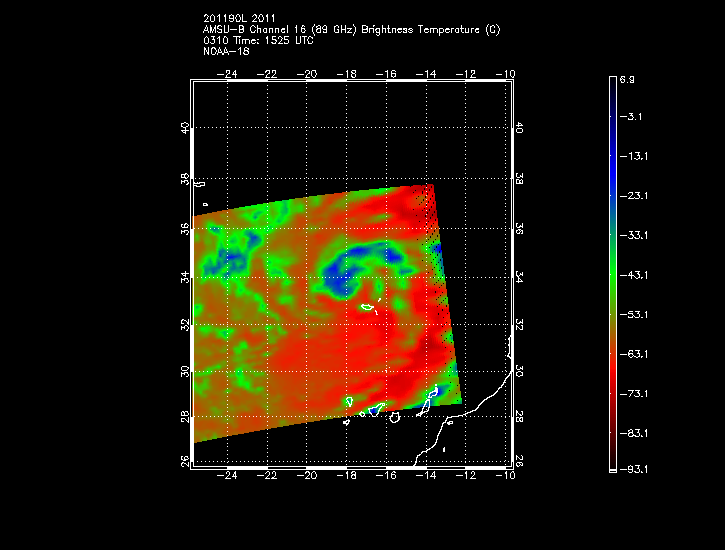Click the 40 latitude label on left axis
The width and height of the screenshot is (725, 550).
(184, 129)
